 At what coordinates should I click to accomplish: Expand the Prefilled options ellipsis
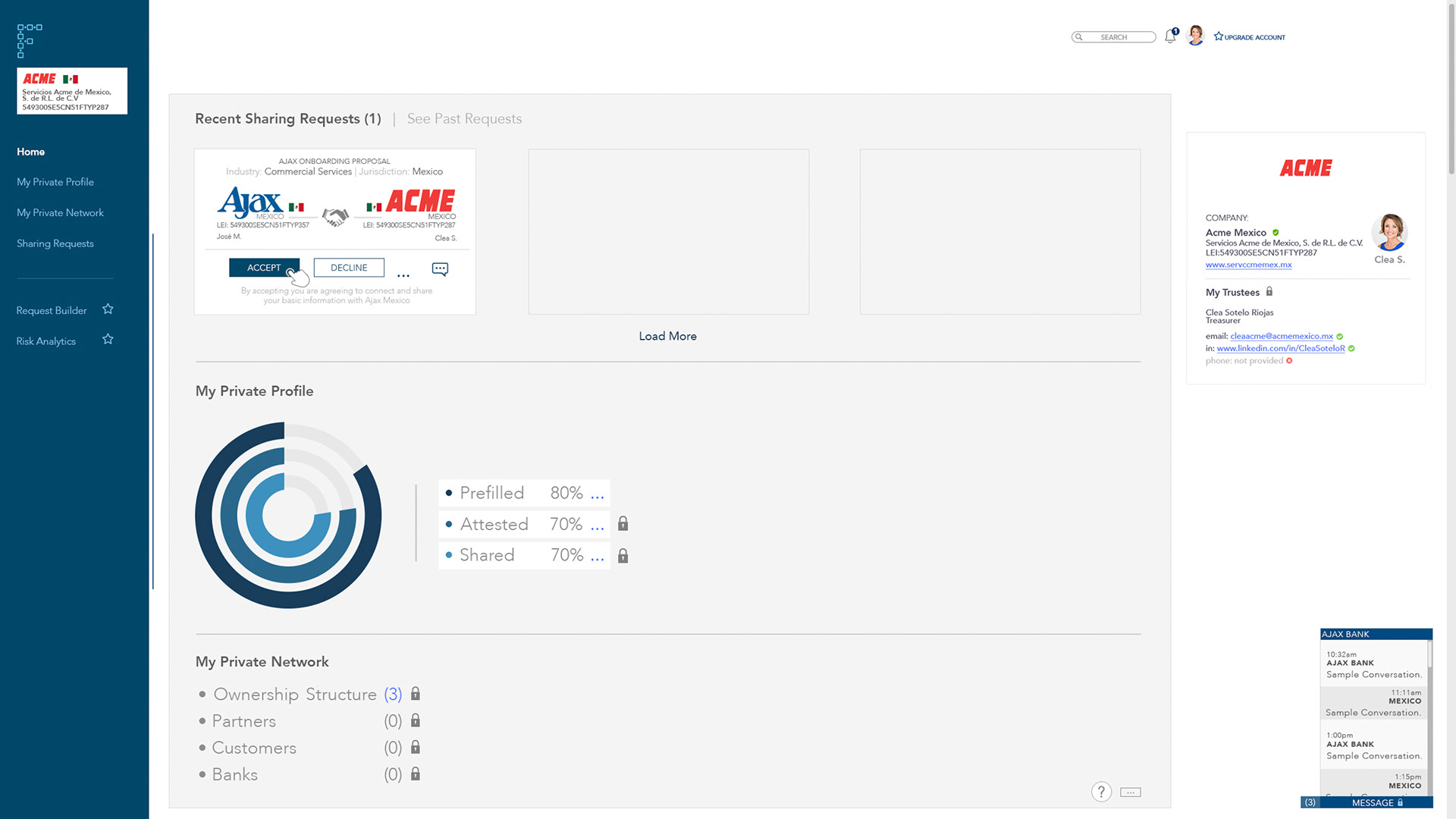[598, 494]
